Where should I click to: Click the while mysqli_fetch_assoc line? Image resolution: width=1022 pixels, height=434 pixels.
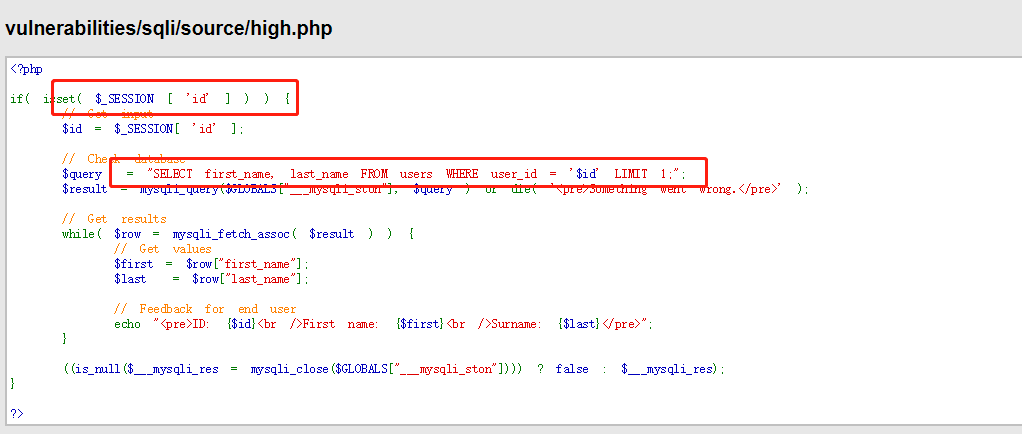point(238,234)
